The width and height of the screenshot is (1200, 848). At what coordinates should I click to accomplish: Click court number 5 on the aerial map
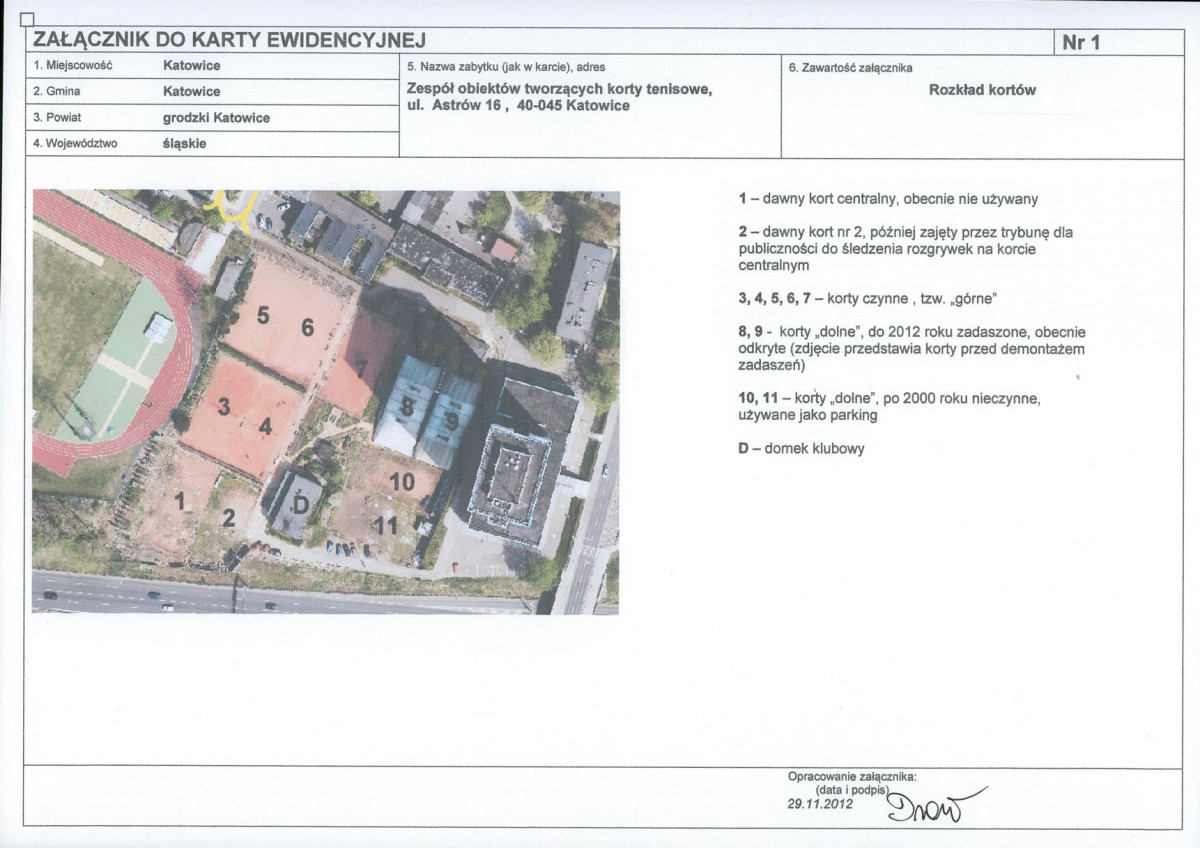tap(263, 315)
